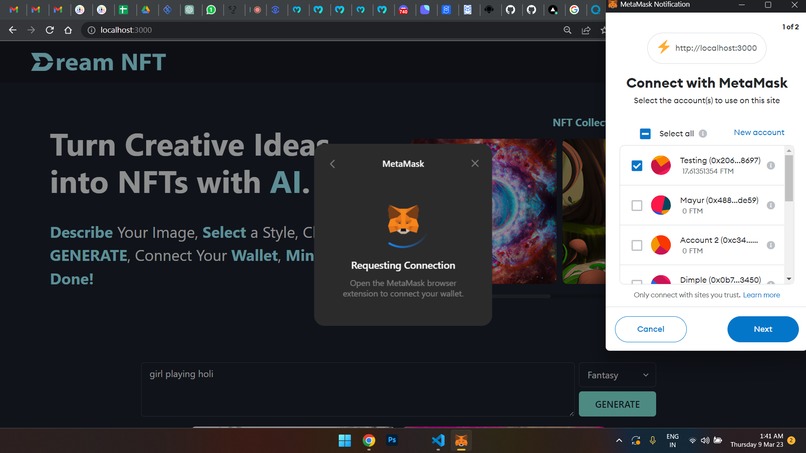Reload the localhost page

(50, 30)
